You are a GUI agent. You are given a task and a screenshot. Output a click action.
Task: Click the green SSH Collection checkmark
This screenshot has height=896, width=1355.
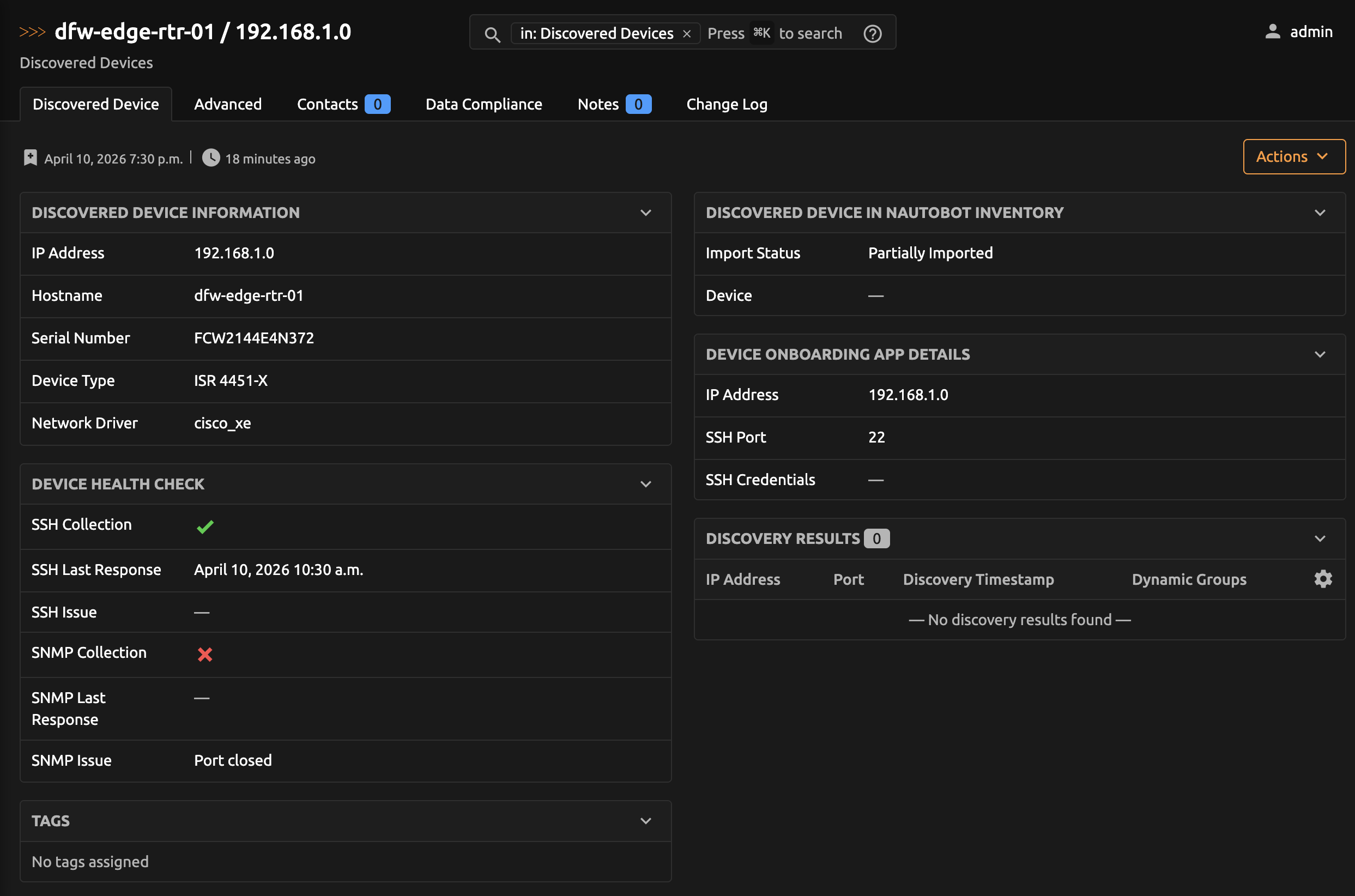point(204,526)
